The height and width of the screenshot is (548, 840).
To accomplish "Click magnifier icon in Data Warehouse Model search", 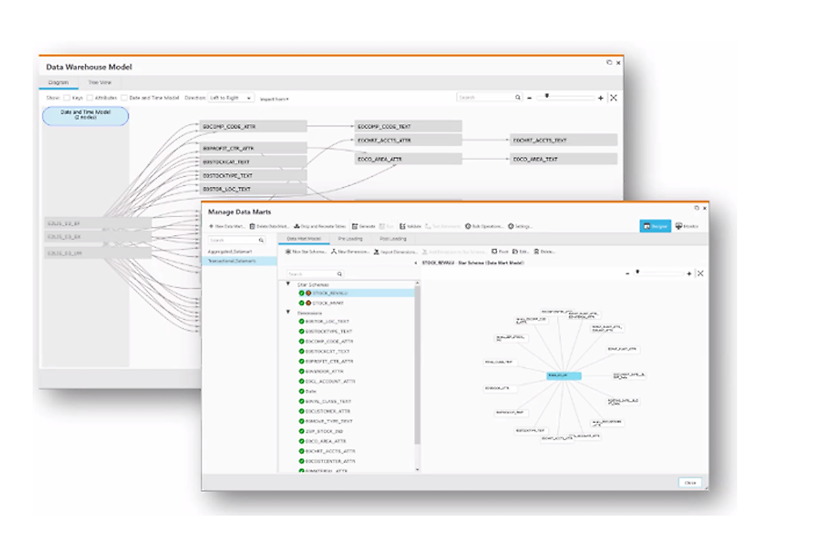I will 518,97.
